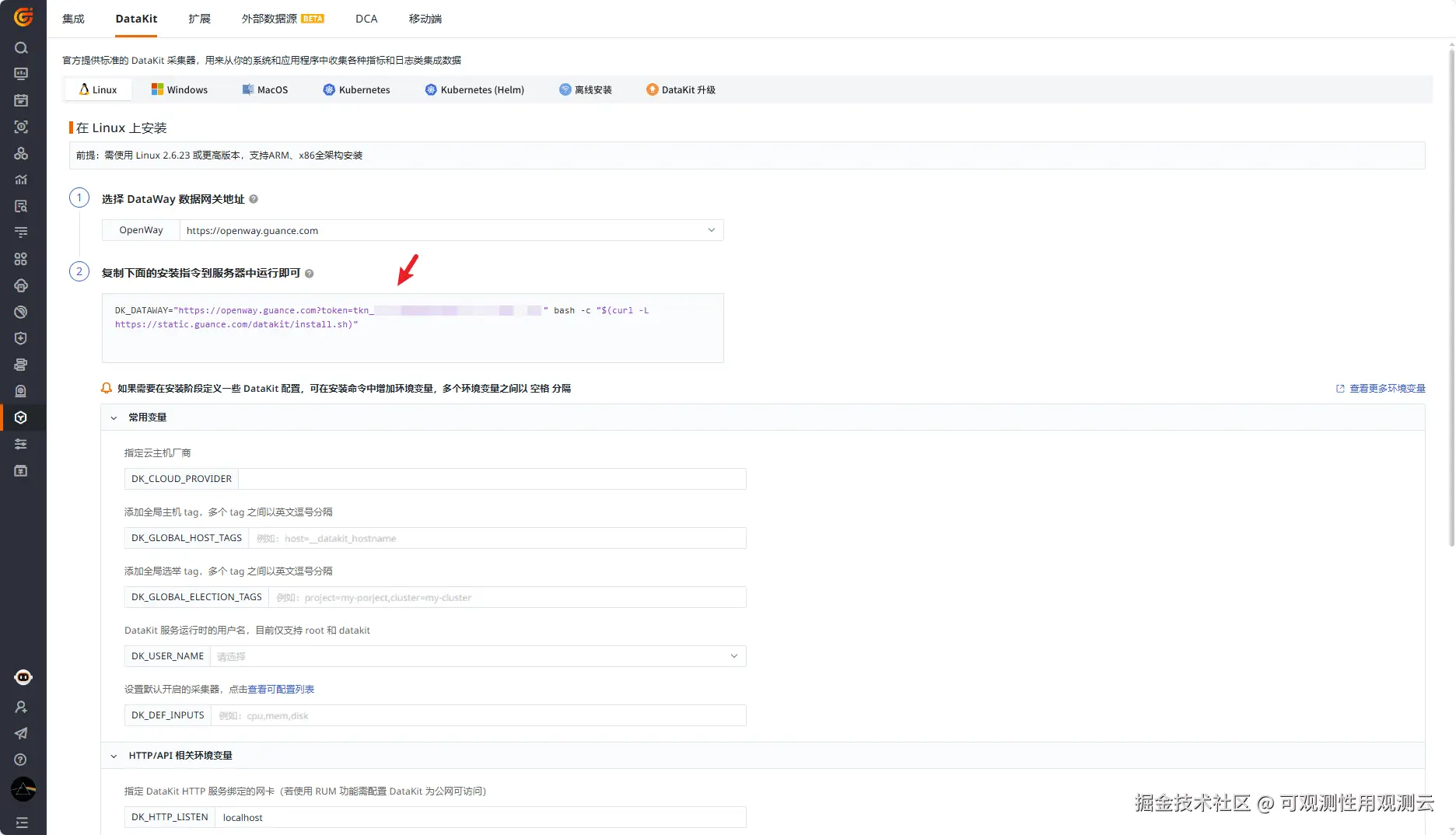
Task: Open the four-circles sidebar icon
Action: point(21,259)
